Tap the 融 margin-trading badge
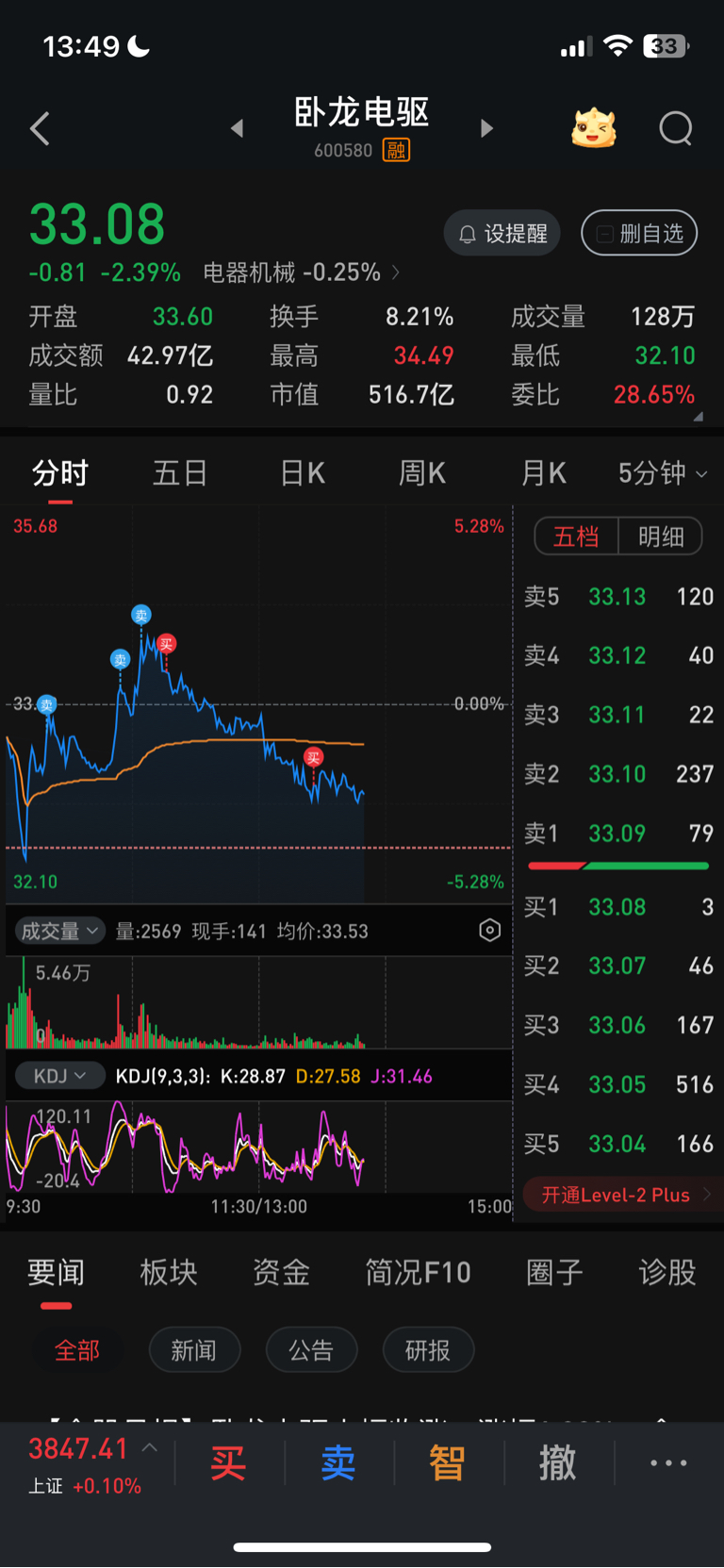The image size is (724, 1568). 396,150
